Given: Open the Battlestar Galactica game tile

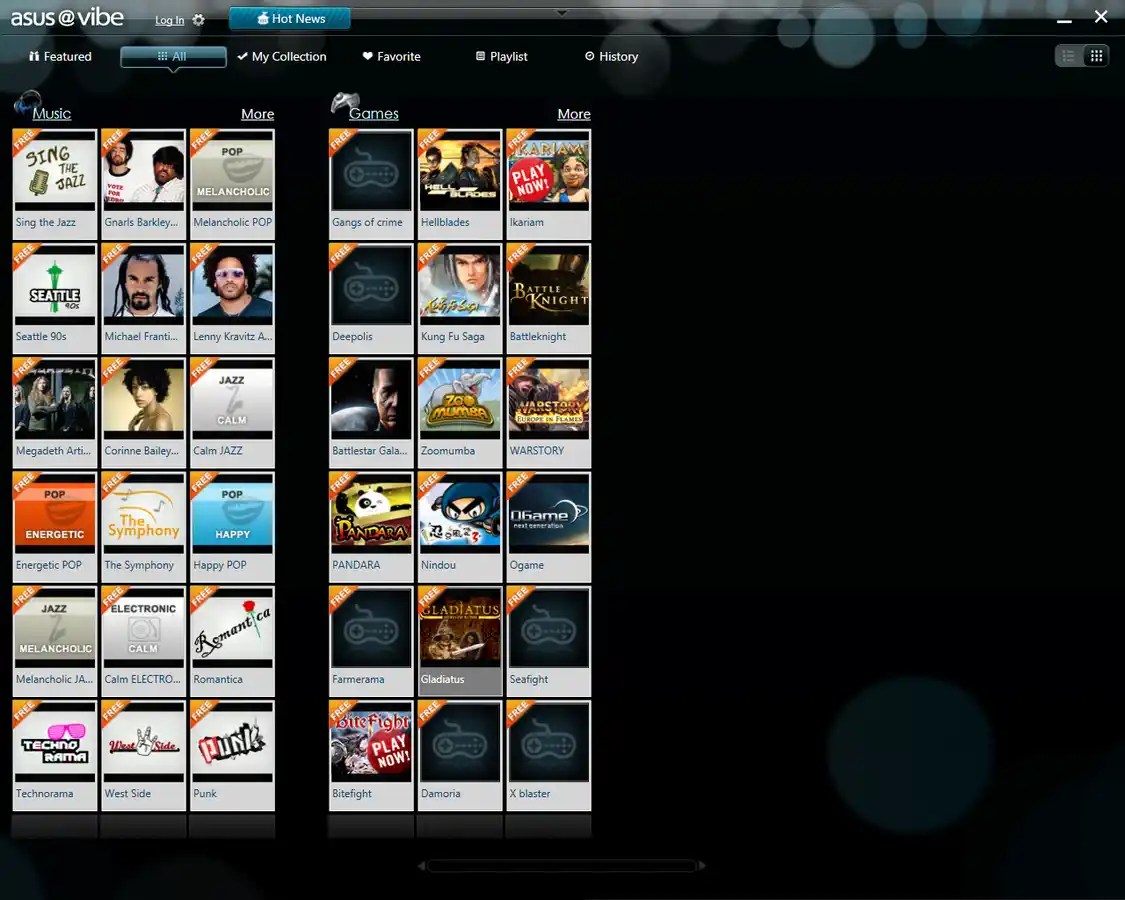Looking at the screenshot, I should pos(371,412).
